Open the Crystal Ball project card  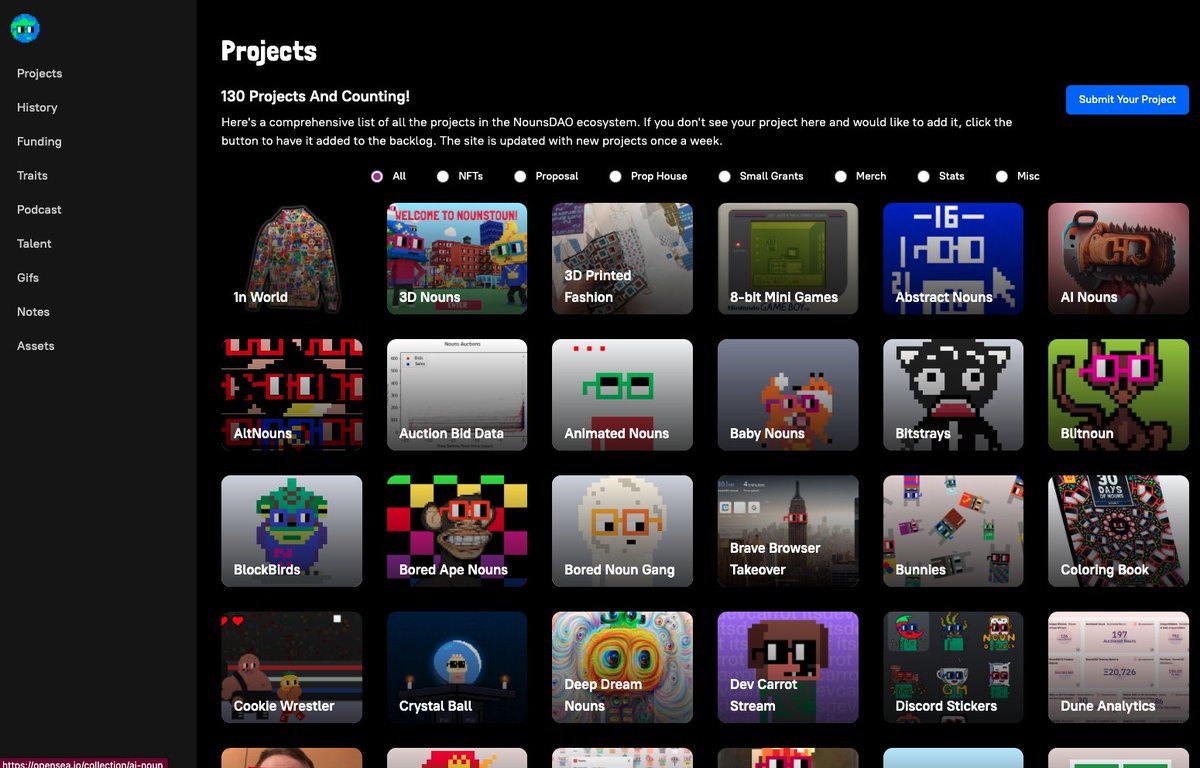click(457, 667)
